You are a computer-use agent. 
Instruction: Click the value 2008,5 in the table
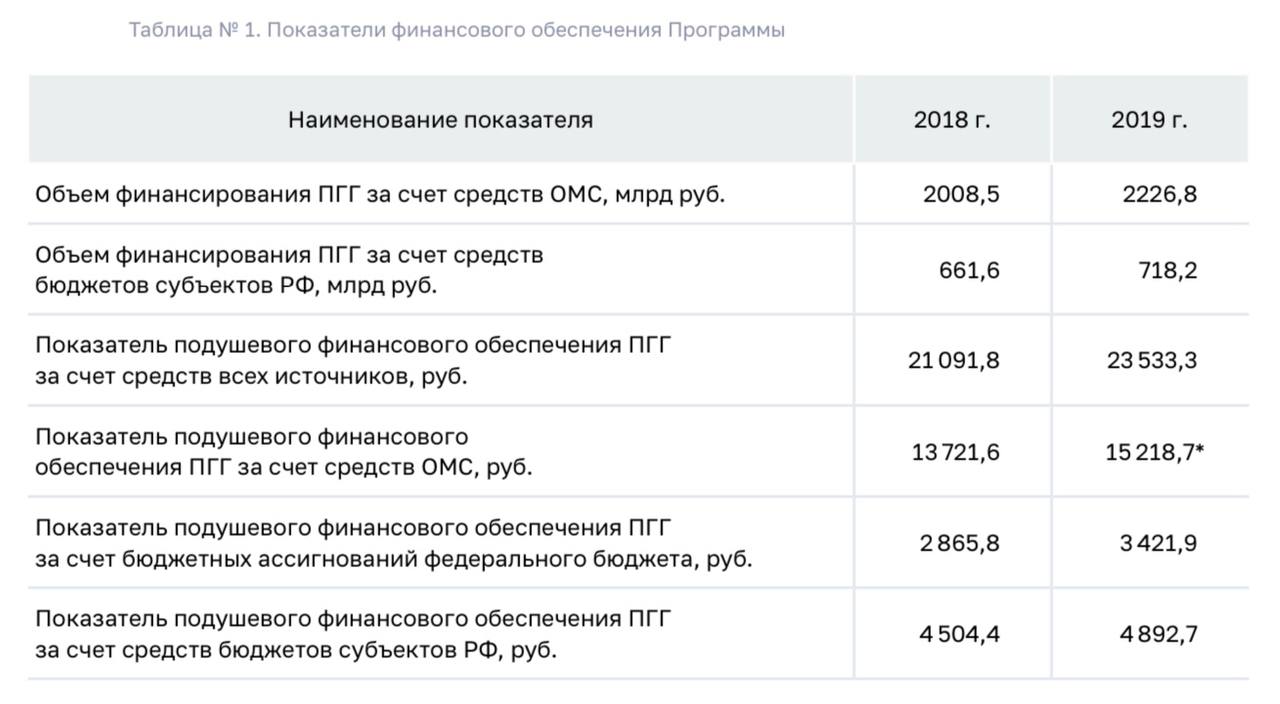961,194
